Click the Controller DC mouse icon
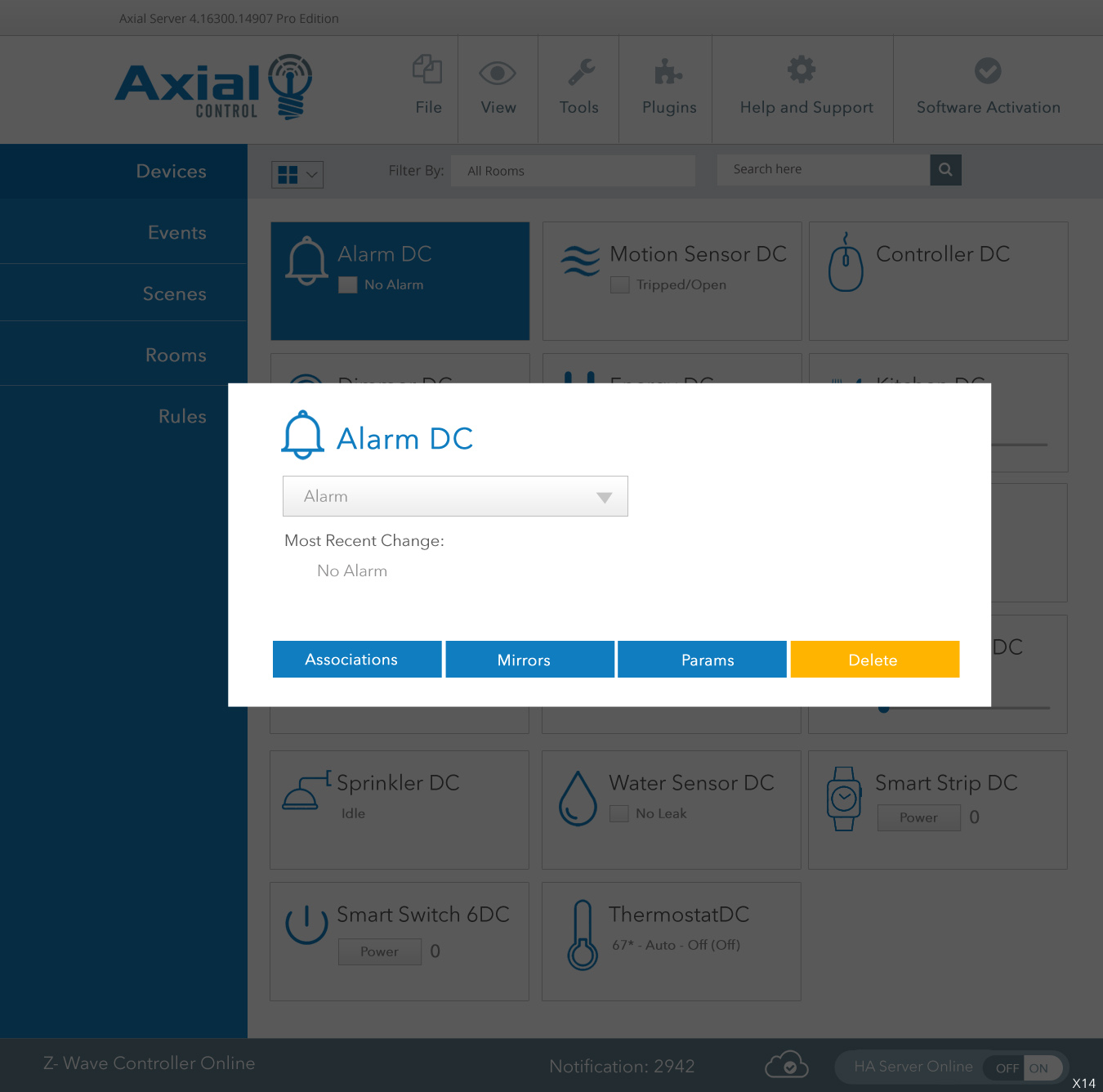This screenshot has height=1092, width=1103. tap(846, 263)
